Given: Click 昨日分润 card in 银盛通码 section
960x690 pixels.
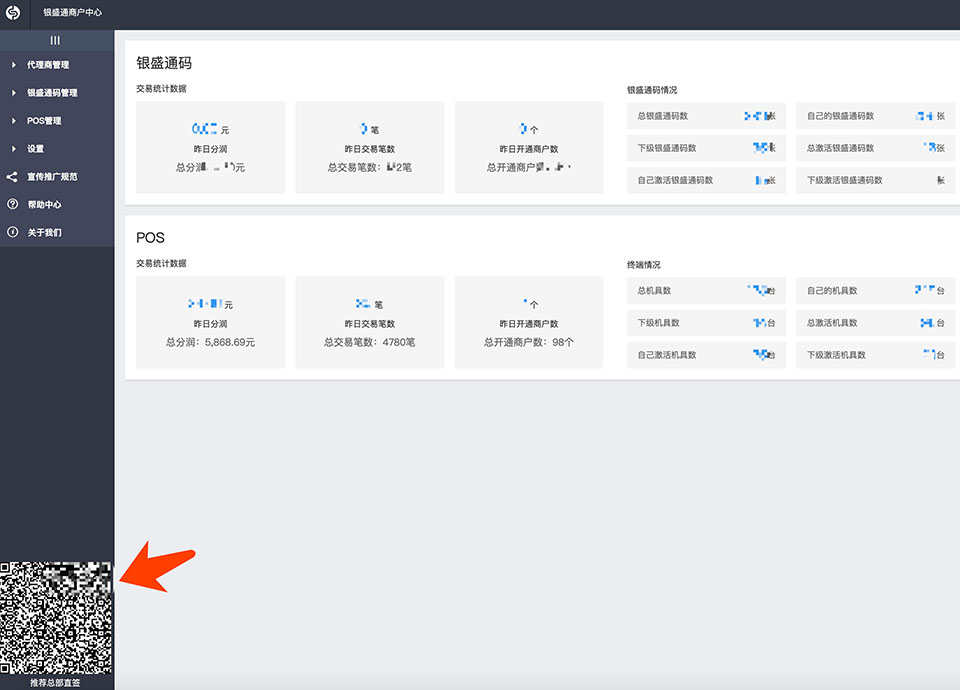Looking at the screenshot, I should coord(210,148).
